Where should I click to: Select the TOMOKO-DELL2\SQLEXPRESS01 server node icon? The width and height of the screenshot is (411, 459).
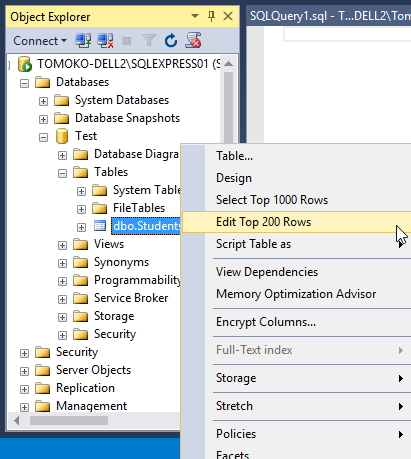(x=25, y=64)
